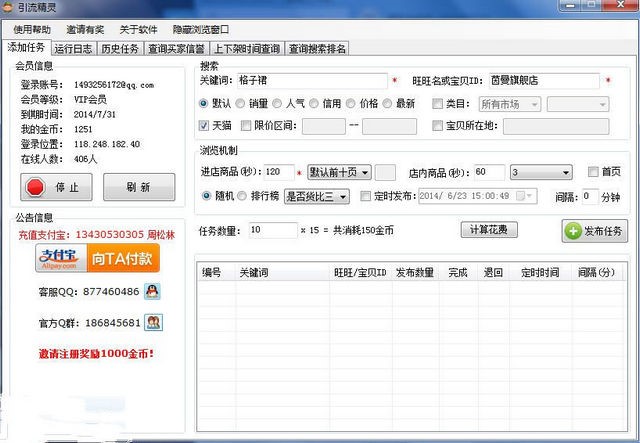Viewport: 640px width, 443px height.
Task: Click the 旺旺/宝贝ID column header
Action: 361,272
